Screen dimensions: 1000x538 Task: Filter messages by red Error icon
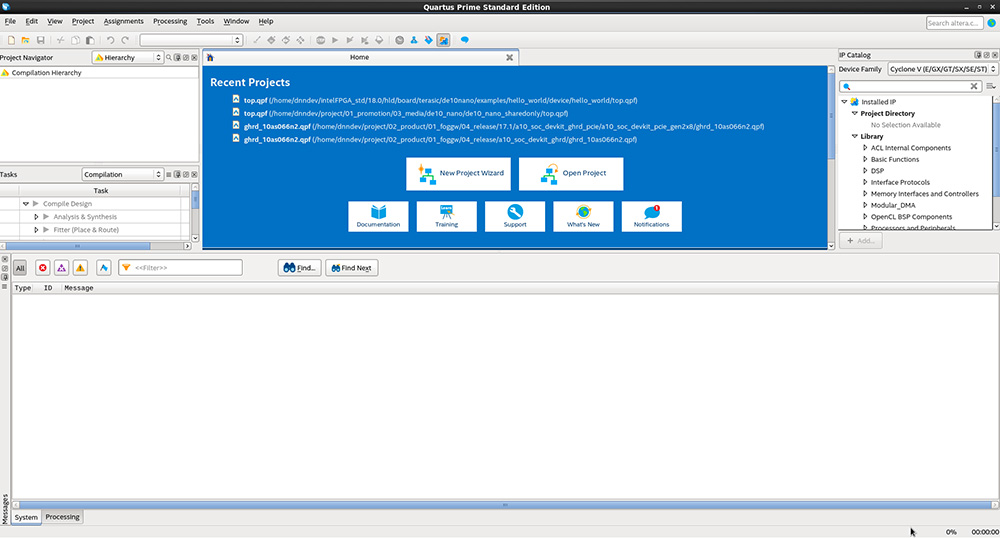click(43, 268)
